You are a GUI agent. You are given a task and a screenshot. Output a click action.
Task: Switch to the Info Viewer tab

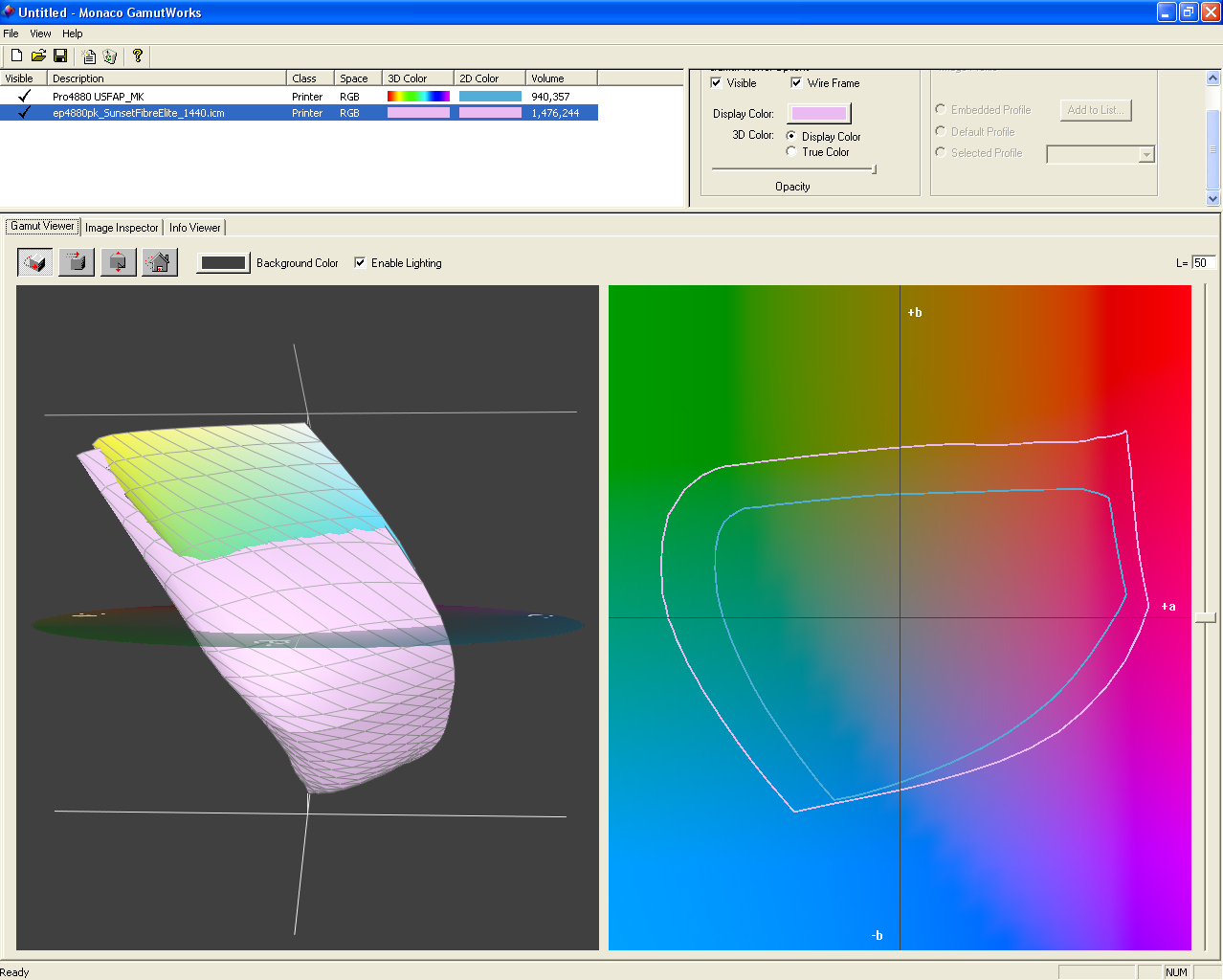coord(195,228)
